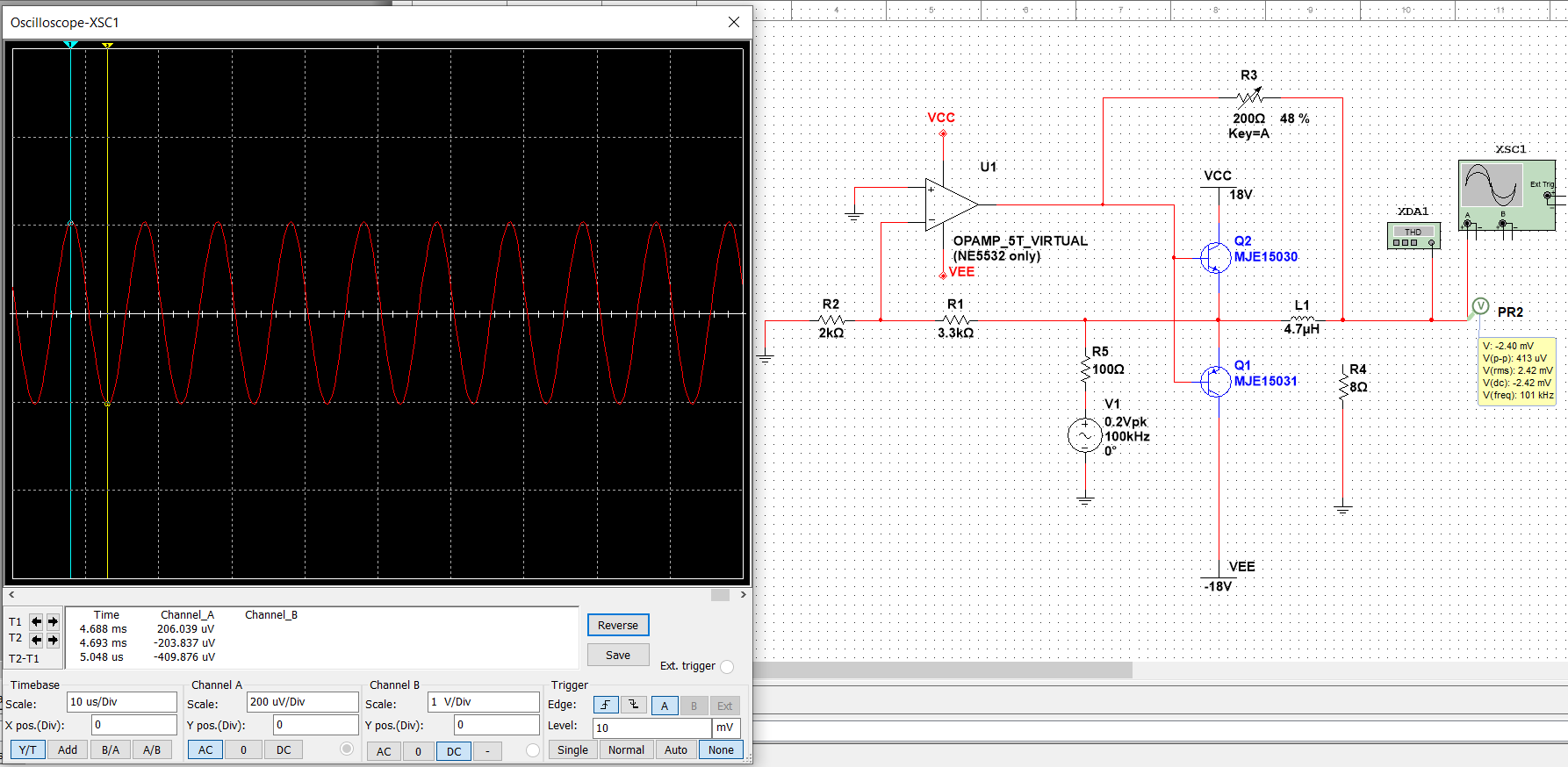The height and width of the screenshot is (767, 1568).
Task: Choose Auto trigger mode
Action: pyautogui.click(x=676, y=750)
